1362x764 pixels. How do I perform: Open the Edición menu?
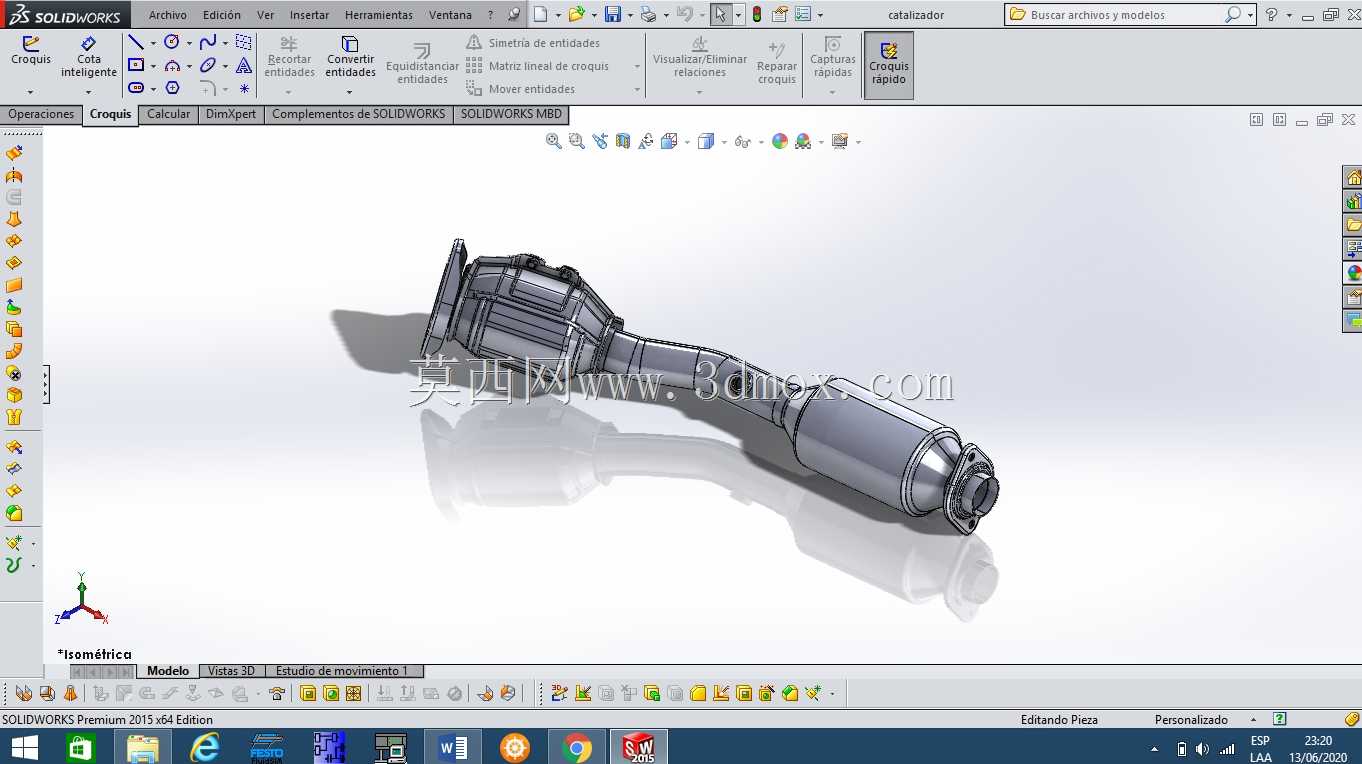pos(222,15)
